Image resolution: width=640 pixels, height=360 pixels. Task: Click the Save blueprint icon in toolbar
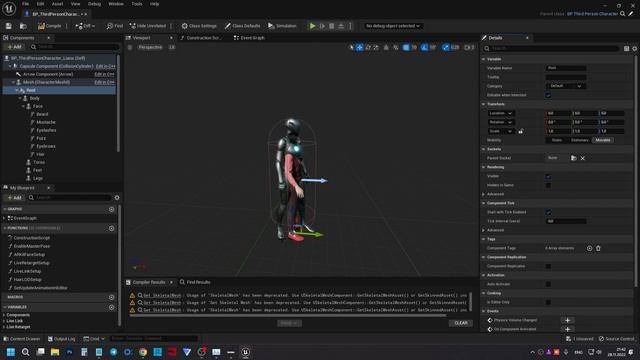[x=9, y=26]
